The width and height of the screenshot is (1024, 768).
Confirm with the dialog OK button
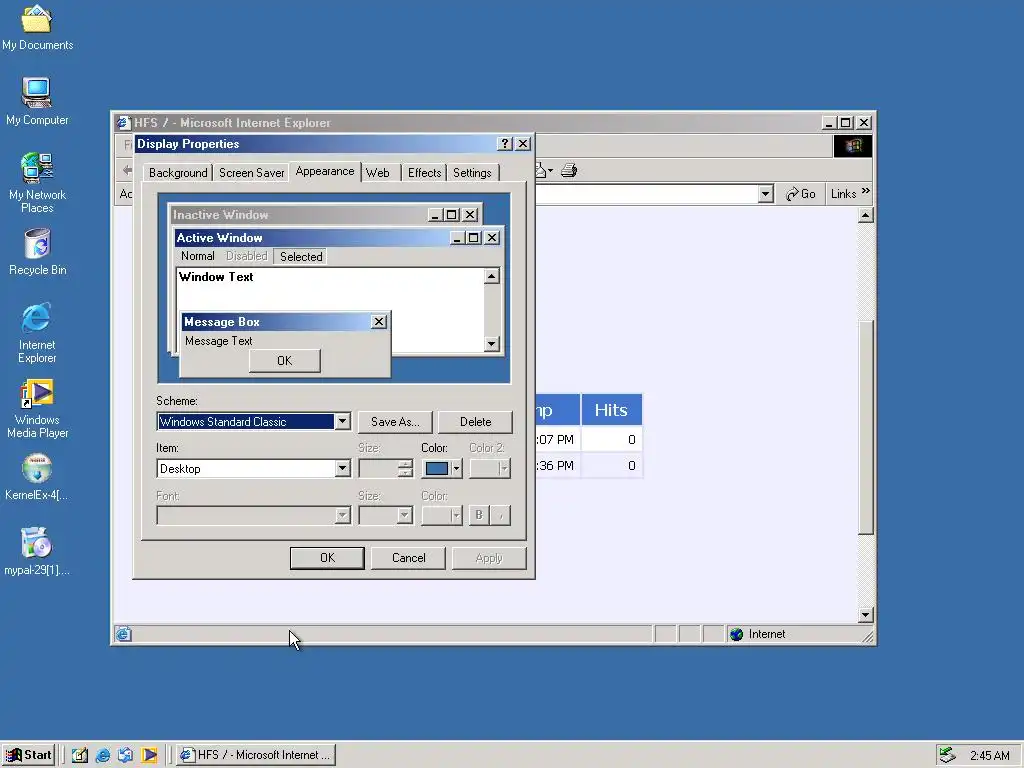327,558
